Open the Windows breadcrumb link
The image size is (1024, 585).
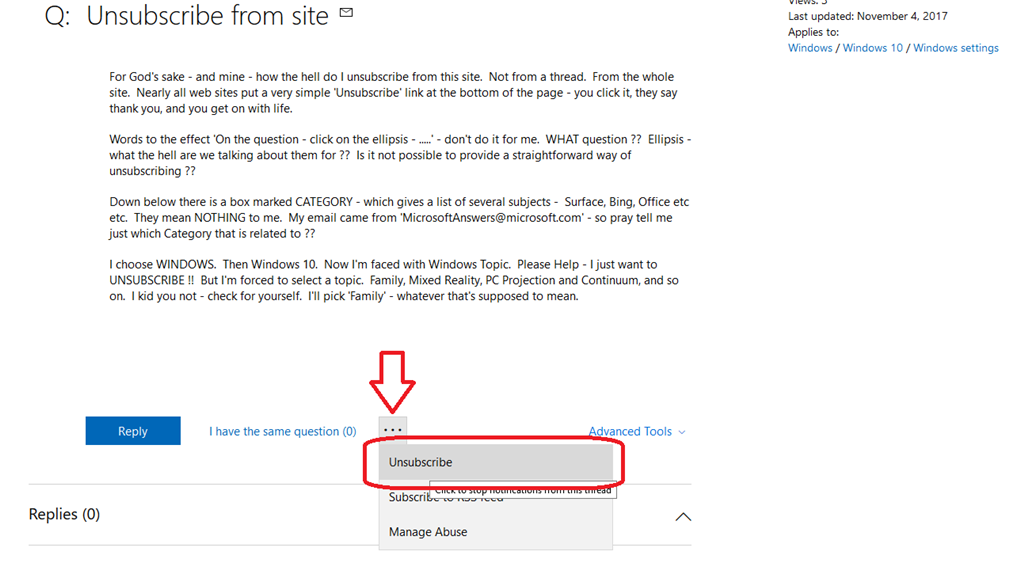point(809,47)
